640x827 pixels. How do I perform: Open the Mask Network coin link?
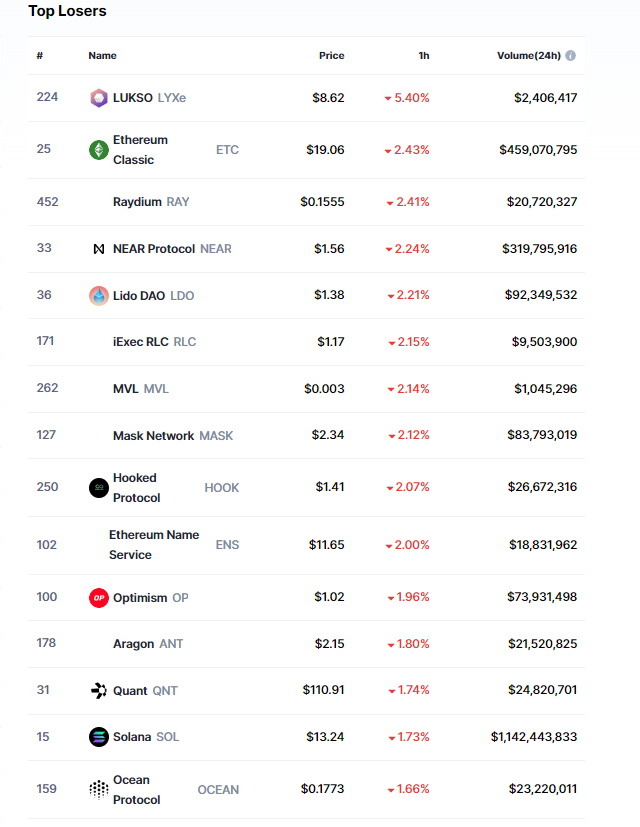pyautogui.click(x=153, y=436)
